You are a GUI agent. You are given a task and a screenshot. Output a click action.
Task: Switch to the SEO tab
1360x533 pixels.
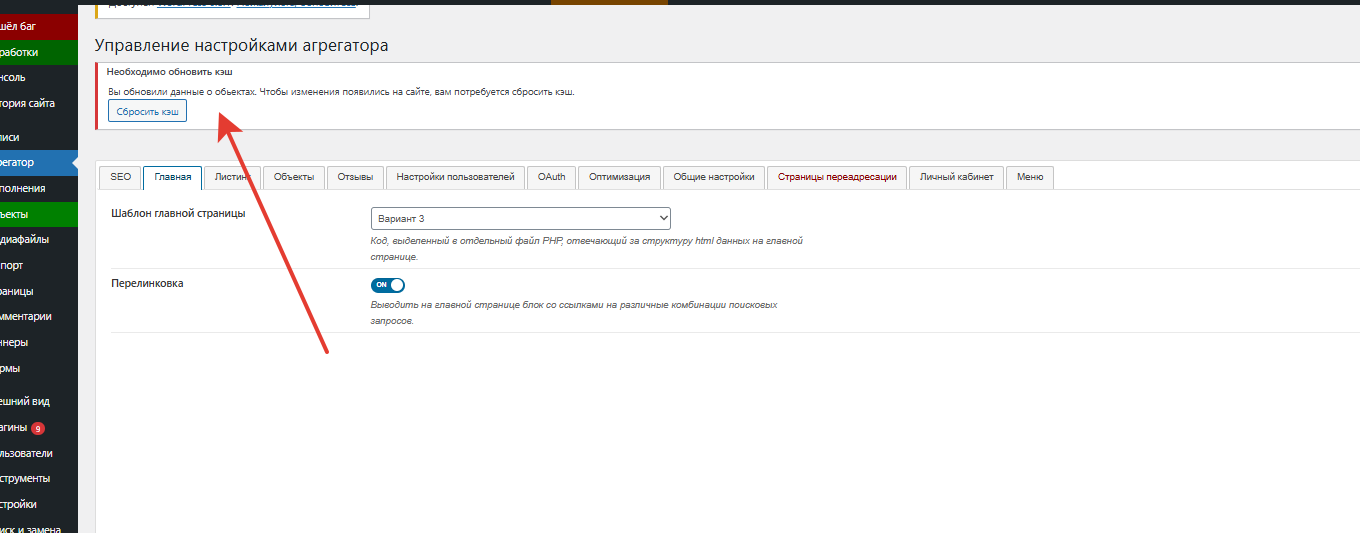tap(120, 177)
